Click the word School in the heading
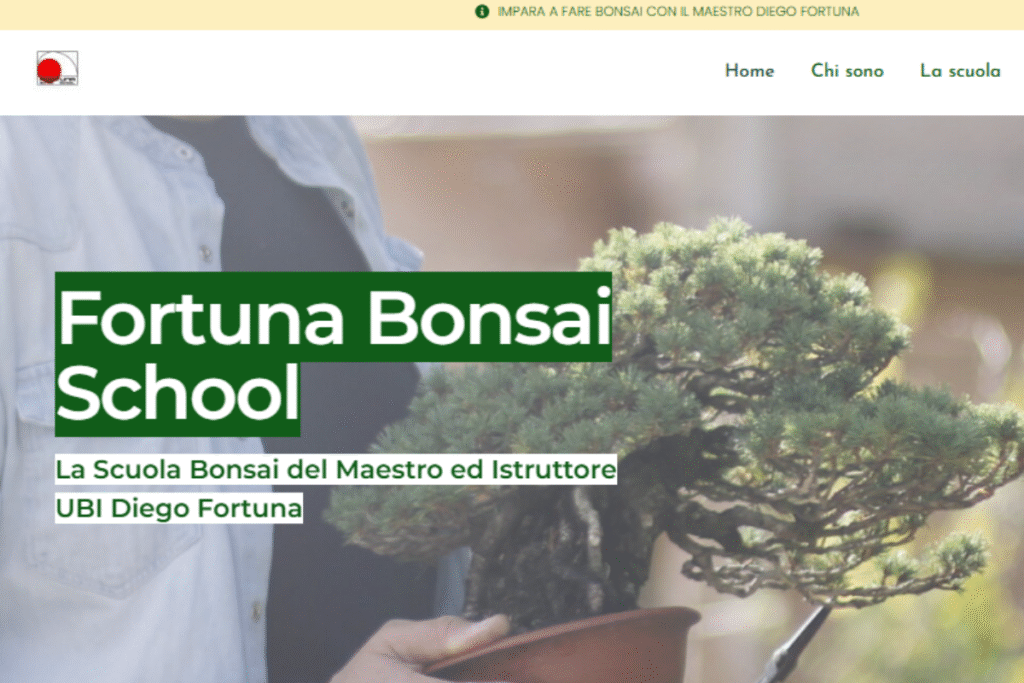Viewport: 1024px width, 683px height. 178,394
